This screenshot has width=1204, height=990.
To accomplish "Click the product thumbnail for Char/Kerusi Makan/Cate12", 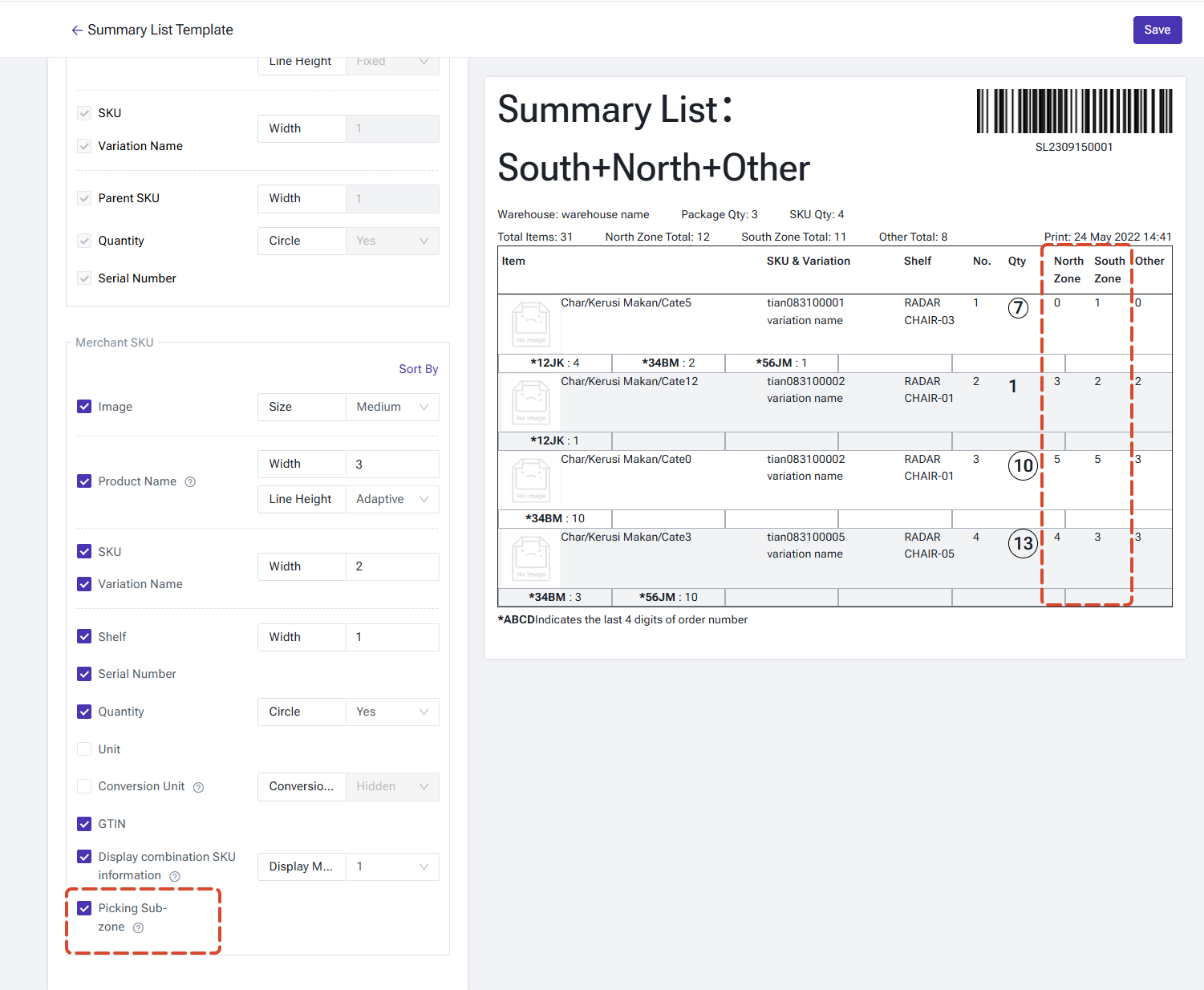I will point(530,402).
